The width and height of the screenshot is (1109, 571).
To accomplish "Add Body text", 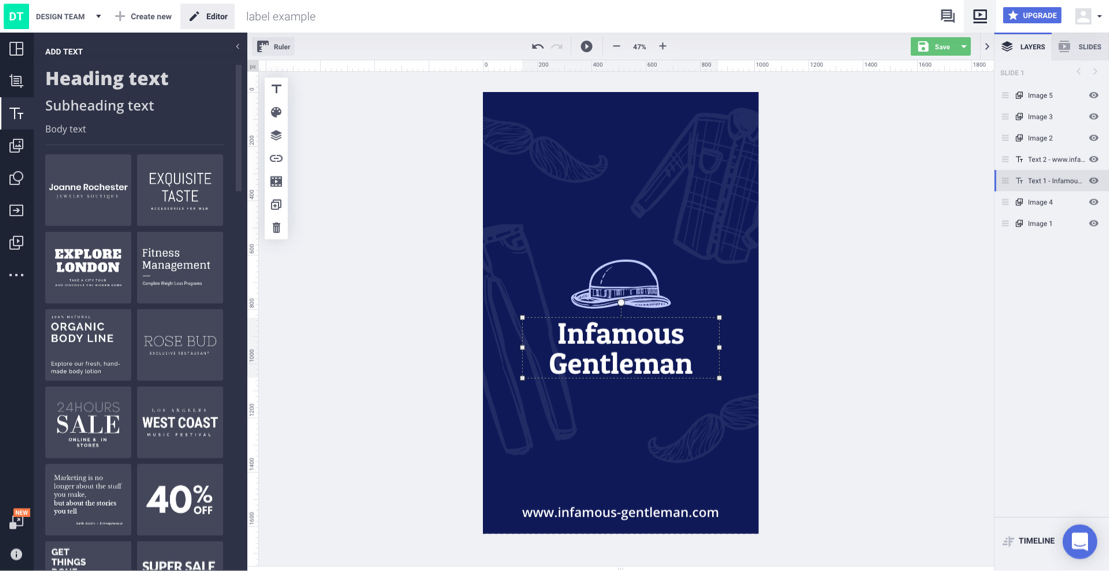I will point(66,129).
